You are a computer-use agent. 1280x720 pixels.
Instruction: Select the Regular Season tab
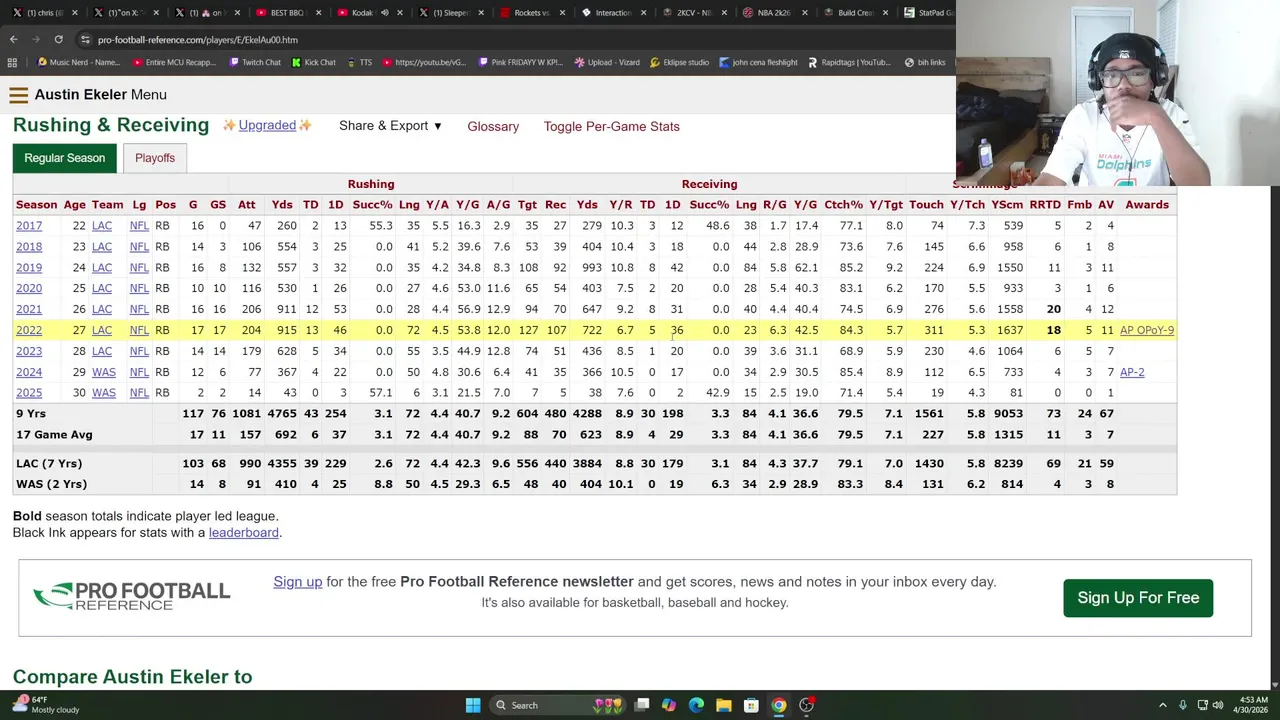coord(64,158)
